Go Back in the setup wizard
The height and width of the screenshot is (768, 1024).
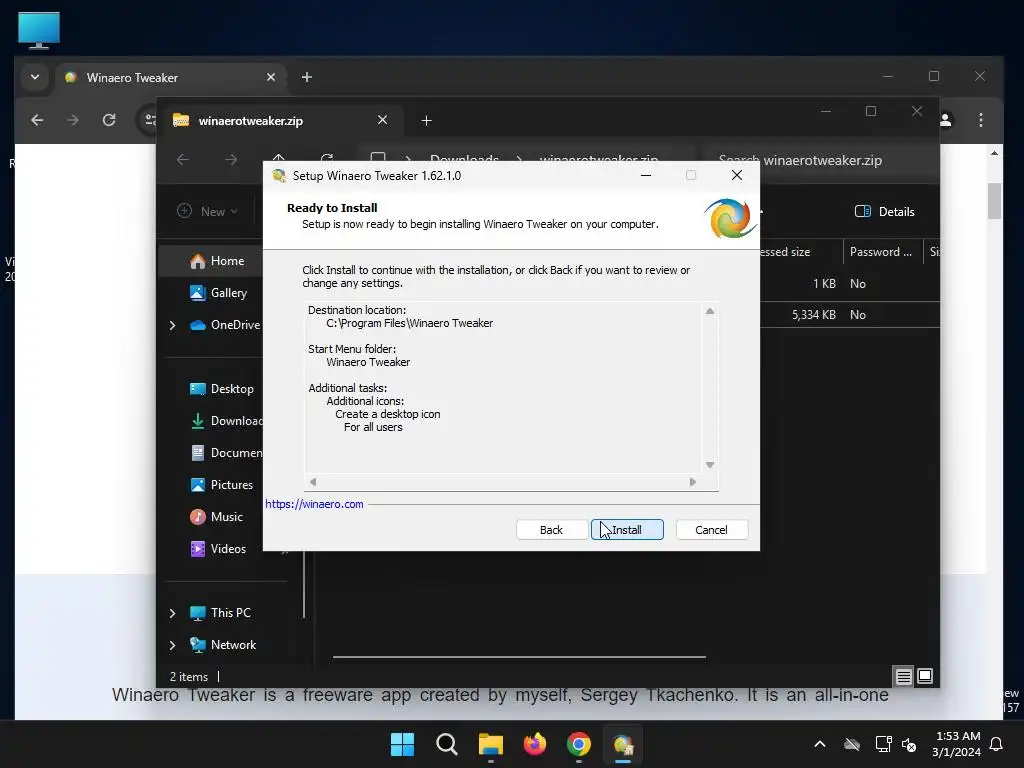(x=551, y=530)
